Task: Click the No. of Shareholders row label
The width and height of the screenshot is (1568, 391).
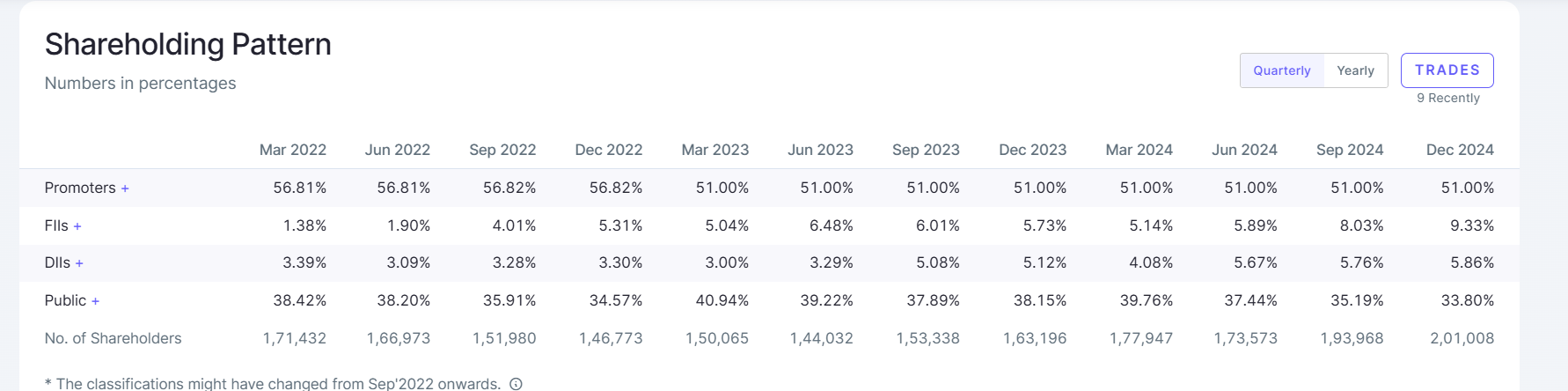Action: click(113, 338)
